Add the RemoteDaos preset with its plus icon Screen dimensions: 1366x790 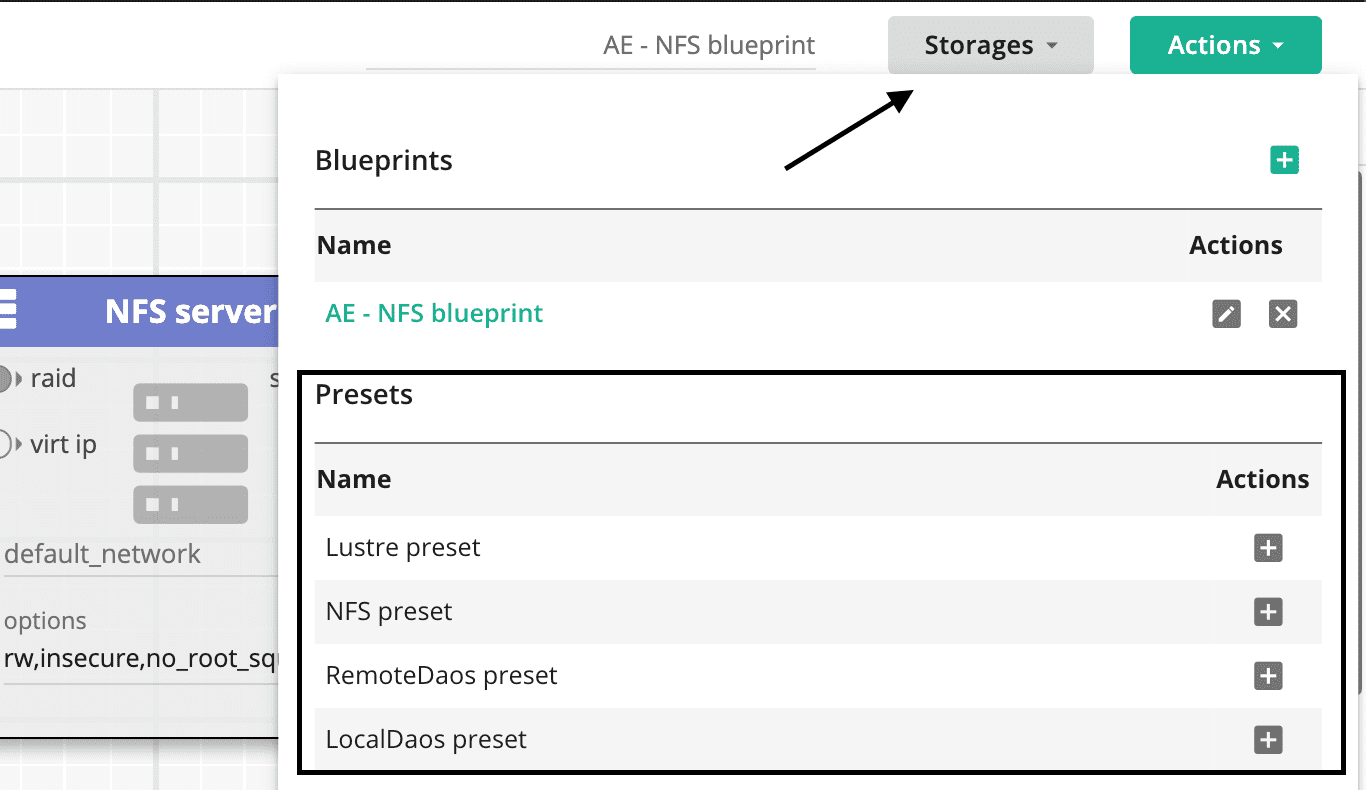(1267, 676)
